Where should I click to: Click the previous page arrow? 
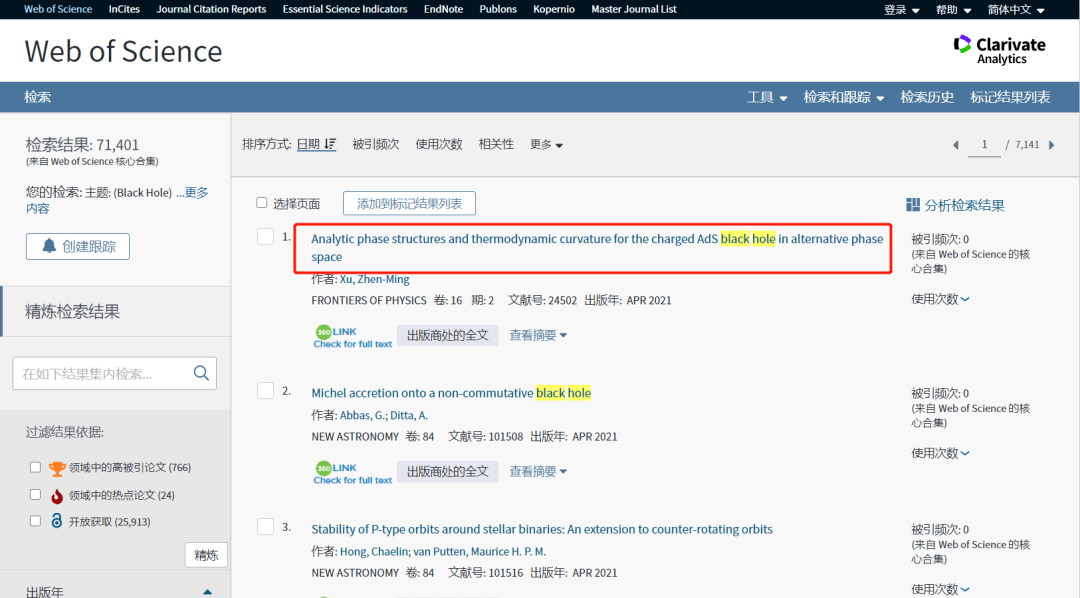pos(955,145)
